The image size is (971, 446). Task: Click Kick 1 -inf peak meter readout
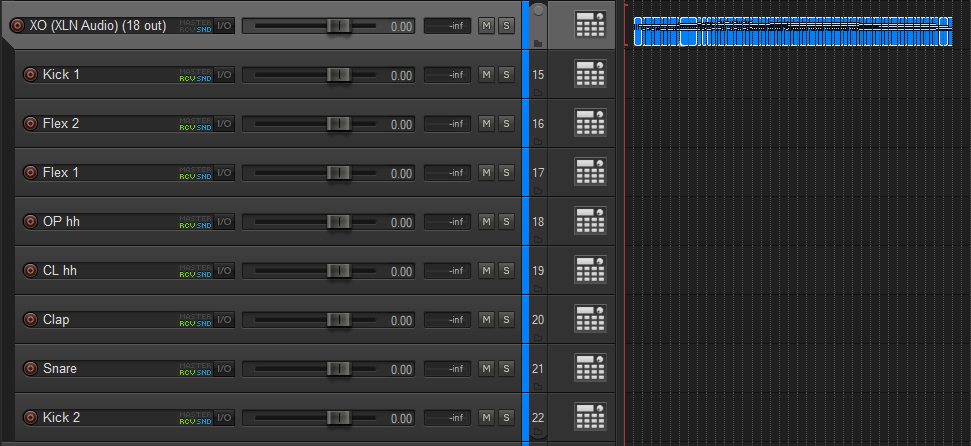[447, 75]
